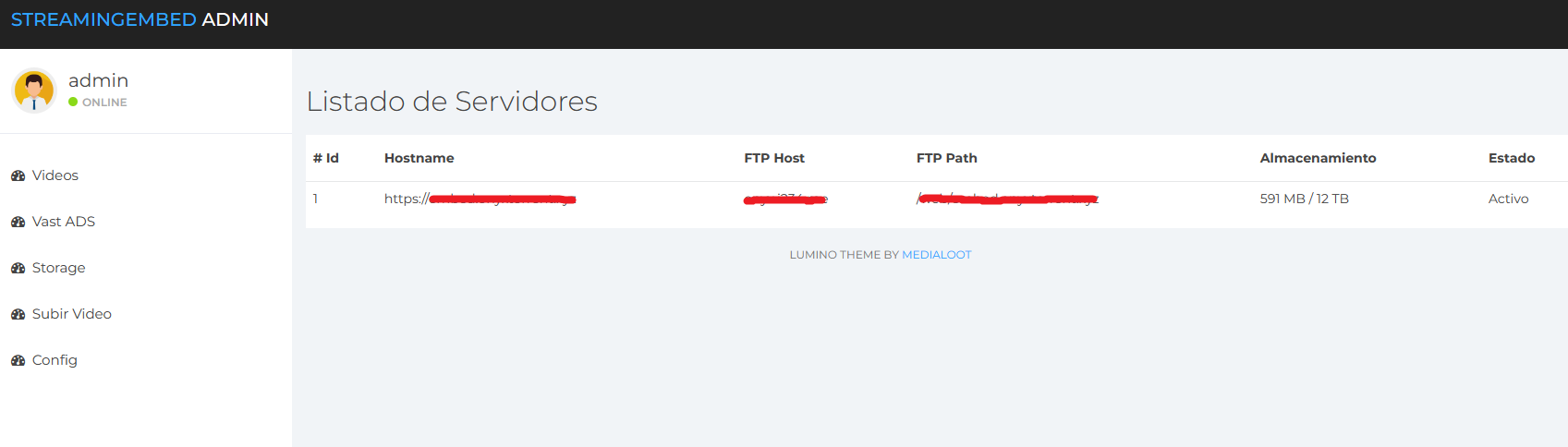
Task: Click the dashboard icon beside Subir Video
Action: (x=18, y=314)
